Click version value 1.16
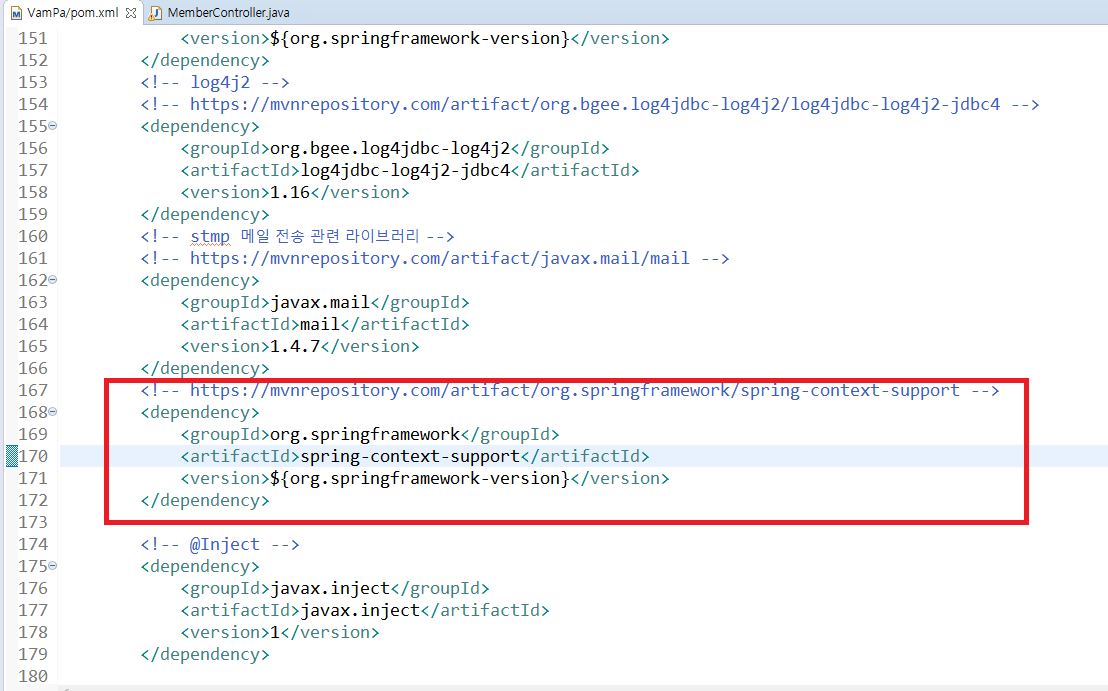 point(290,192)
